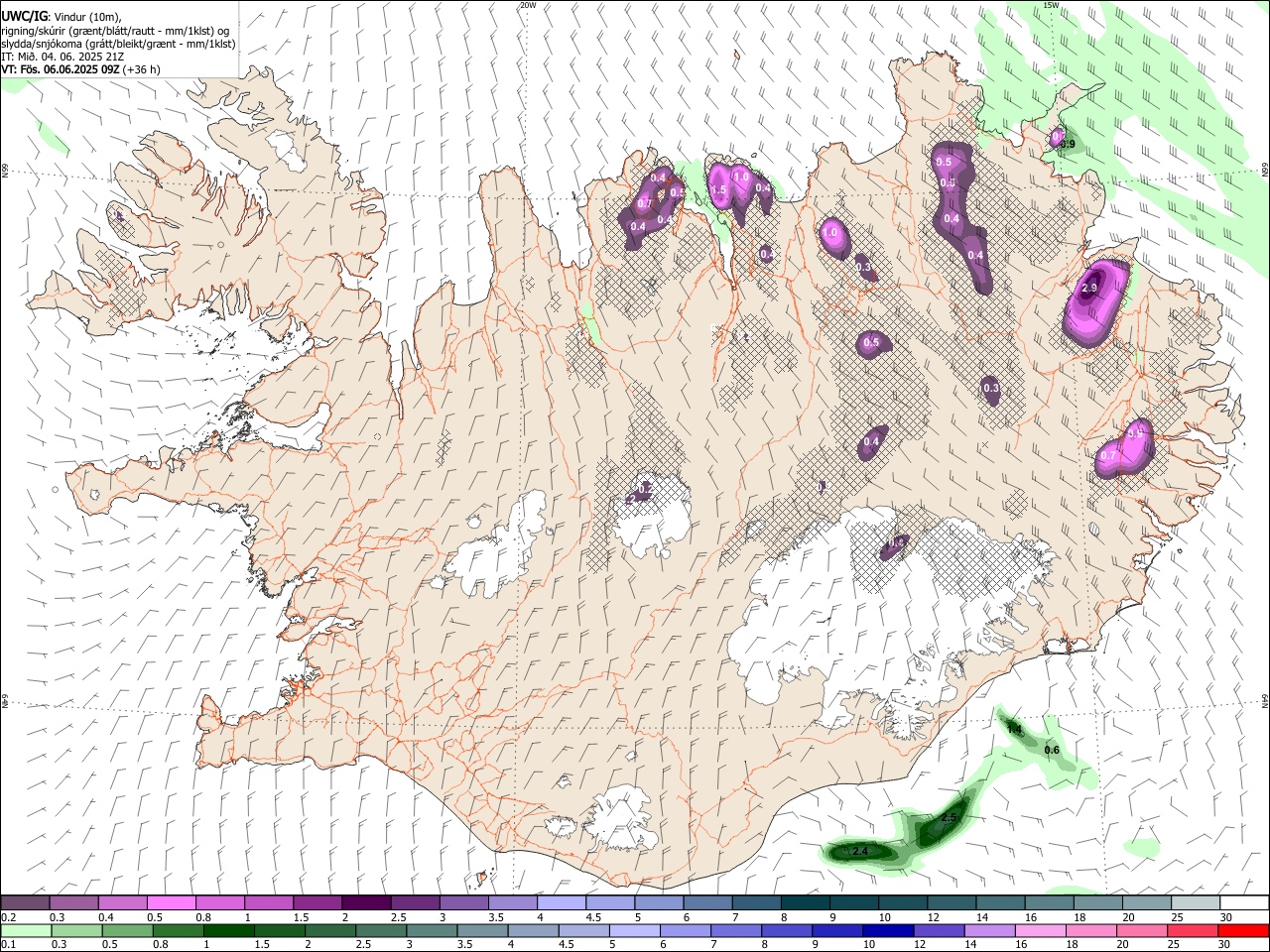
Task: Click the 'UWC/IG: Vindur (10m)' title text
Action: (x=62, y=17)
